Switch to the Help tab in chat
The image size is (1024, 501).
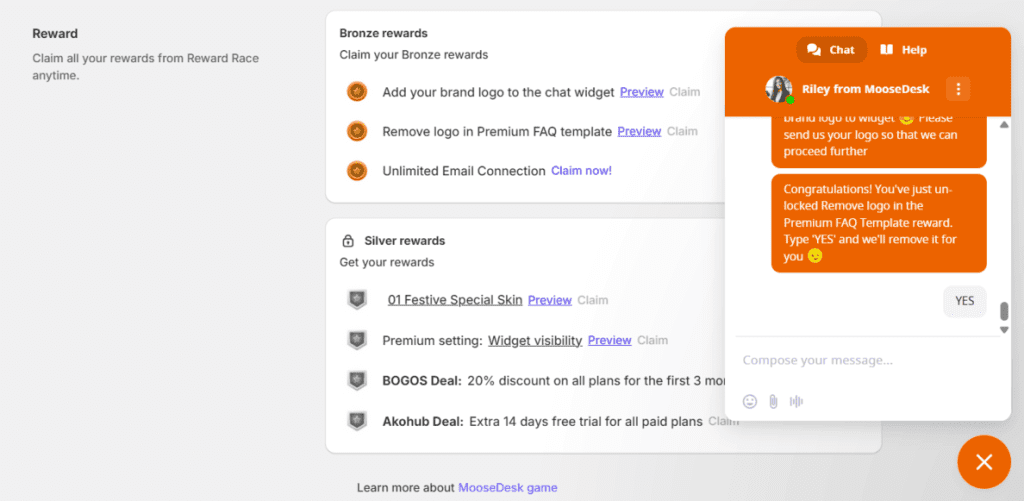tap(903, 50)
